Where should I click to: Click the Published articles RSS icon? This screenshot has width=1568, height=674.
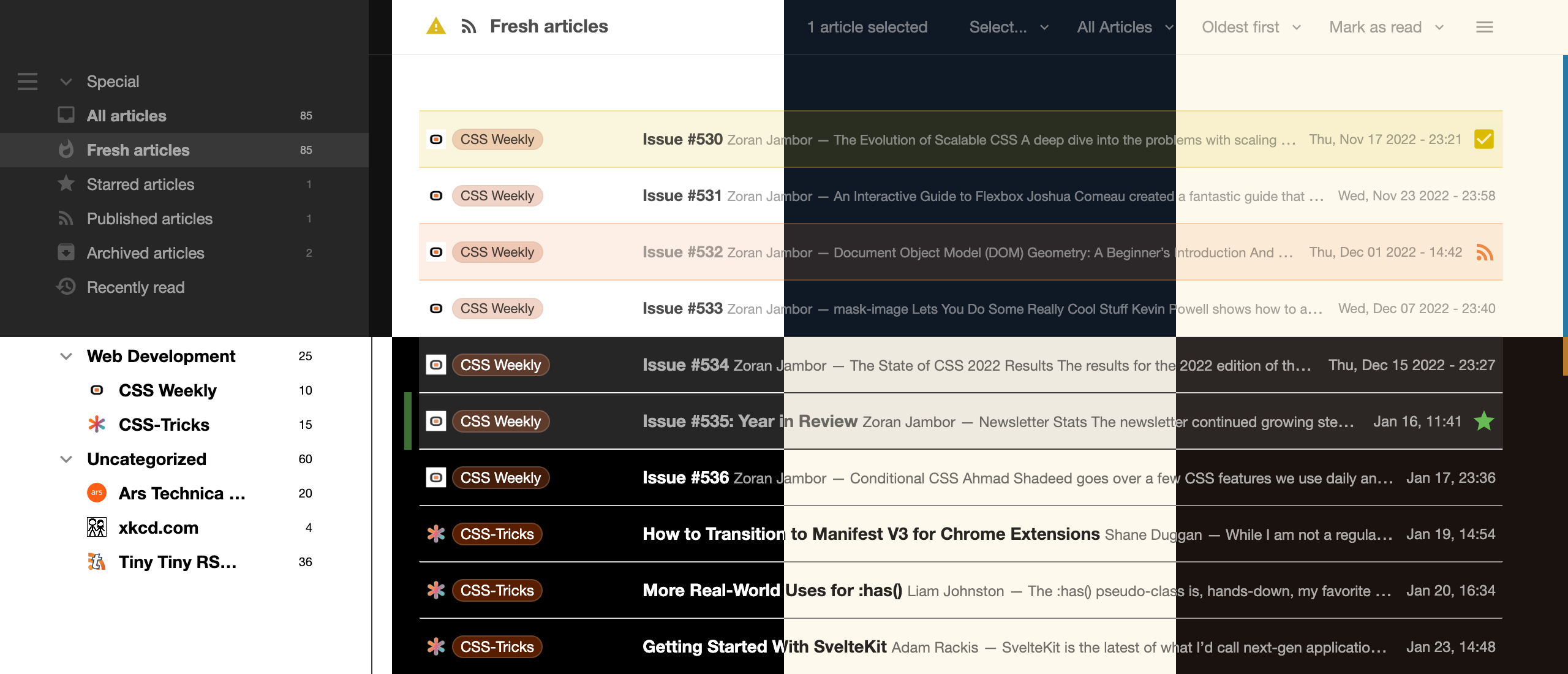[x=66, y=218]
